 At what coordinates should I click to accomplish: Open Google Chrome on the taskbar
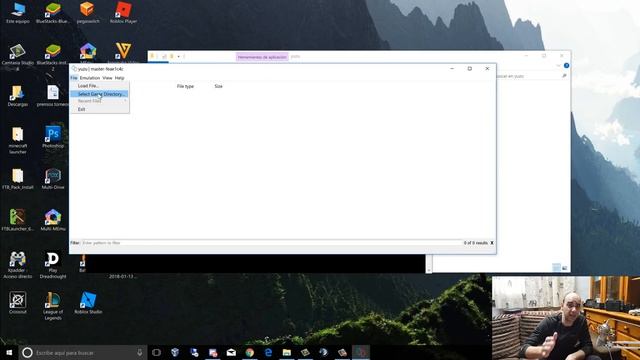(x=250, y=352)
